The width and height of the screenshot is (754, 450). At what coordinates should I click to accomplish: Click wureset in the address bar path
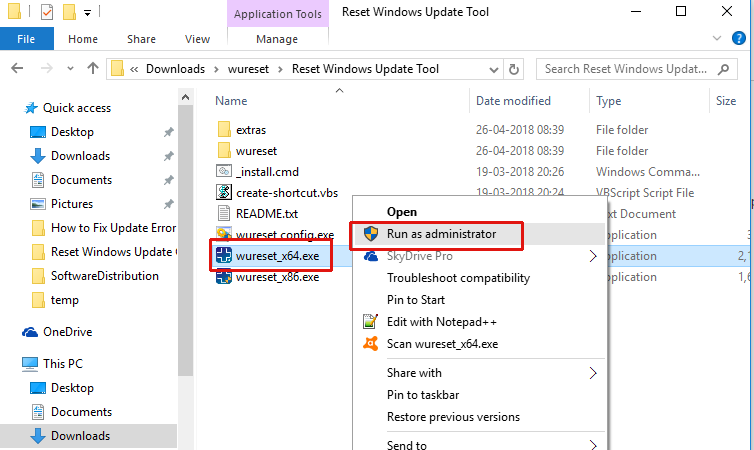248,69
